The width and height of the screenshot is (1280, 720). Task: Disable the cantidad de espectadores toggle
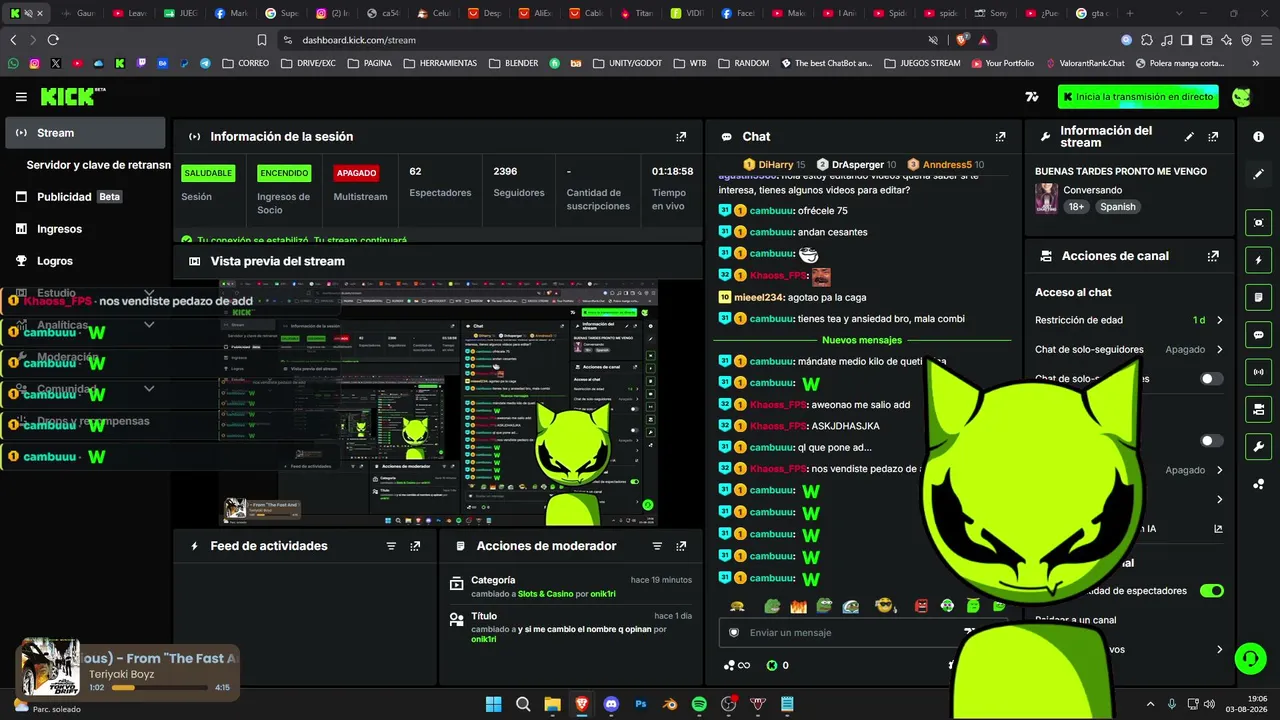click(x=1211, y=591)
